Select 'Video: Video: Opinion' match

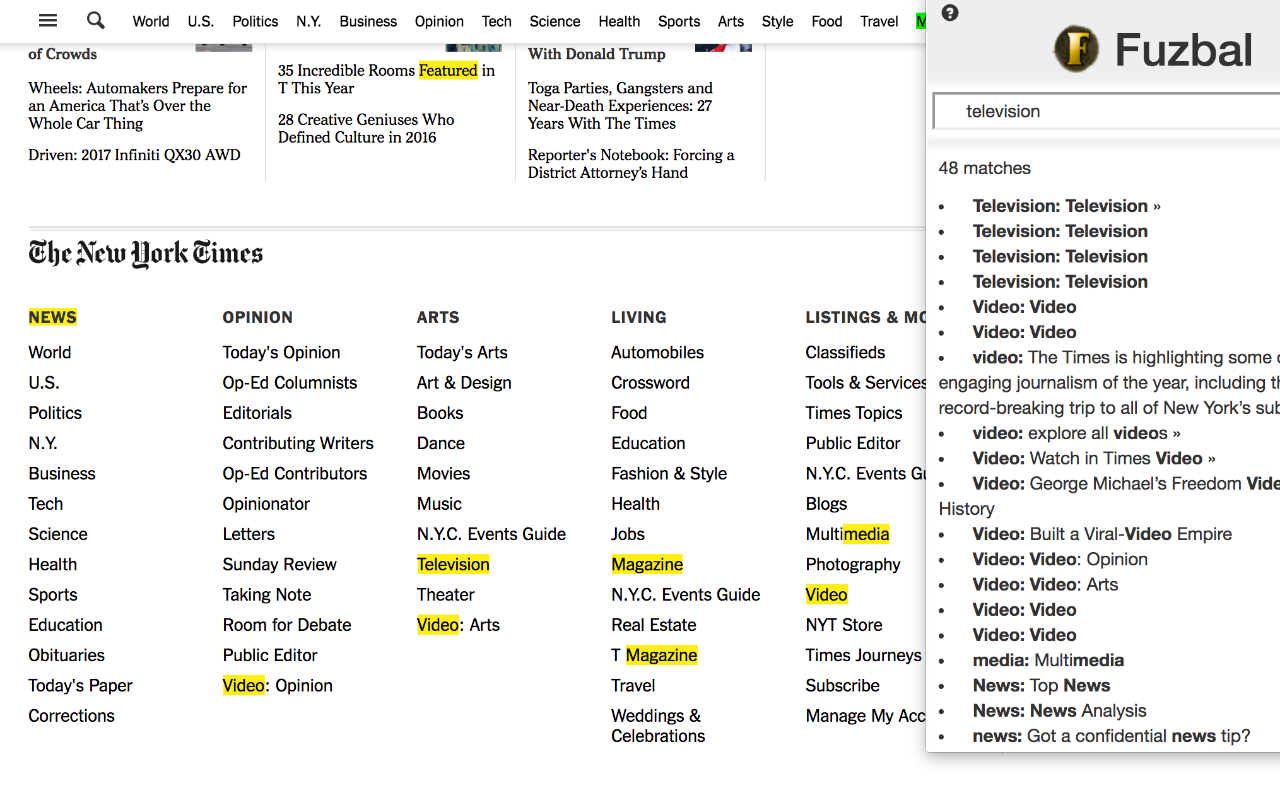(x=1060, y=559)
